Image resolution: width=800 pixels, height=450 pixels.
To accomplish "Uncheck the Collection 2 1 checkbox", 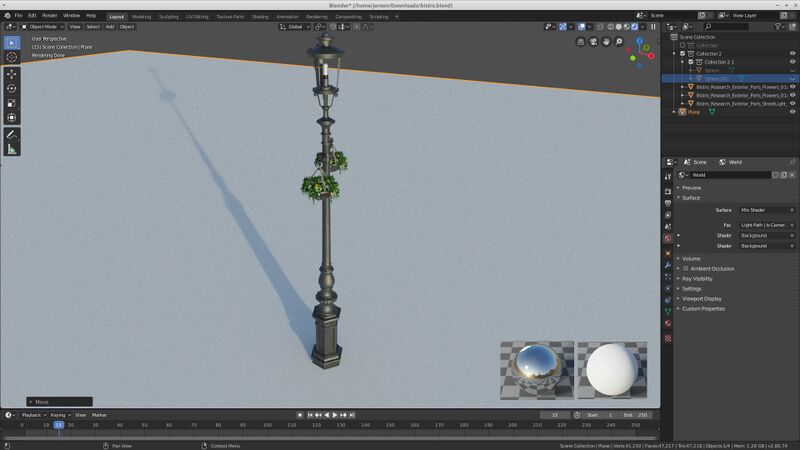I will pos(691,62).
